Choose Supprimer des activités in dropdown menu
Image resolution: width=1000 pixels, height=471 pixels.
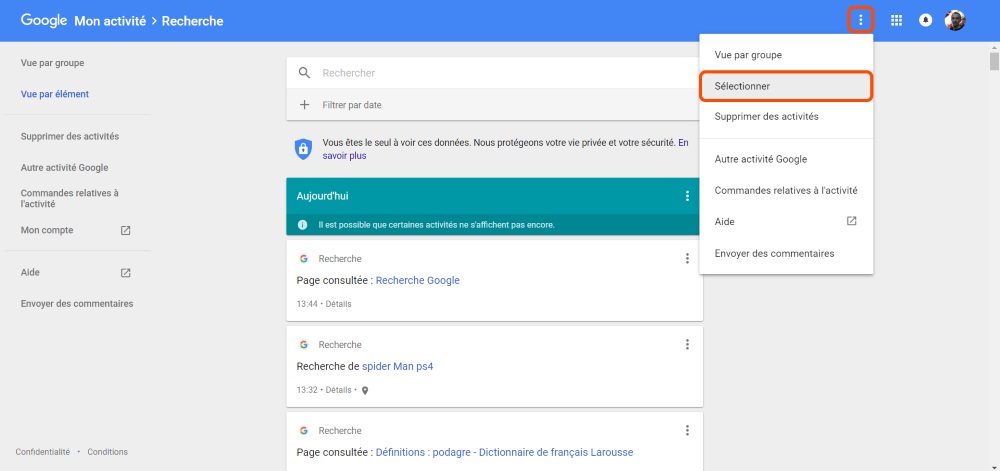coord(786,117)
